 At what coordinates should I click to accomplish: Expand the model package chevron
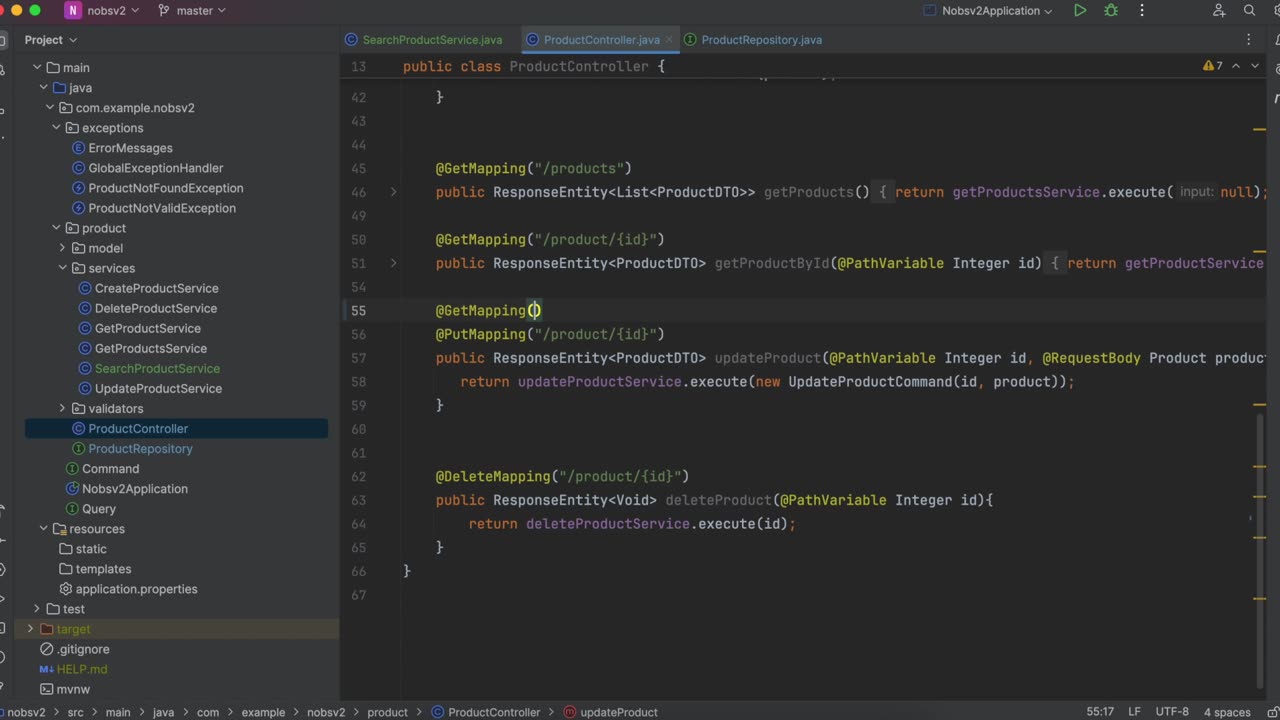tap(62, 248)
